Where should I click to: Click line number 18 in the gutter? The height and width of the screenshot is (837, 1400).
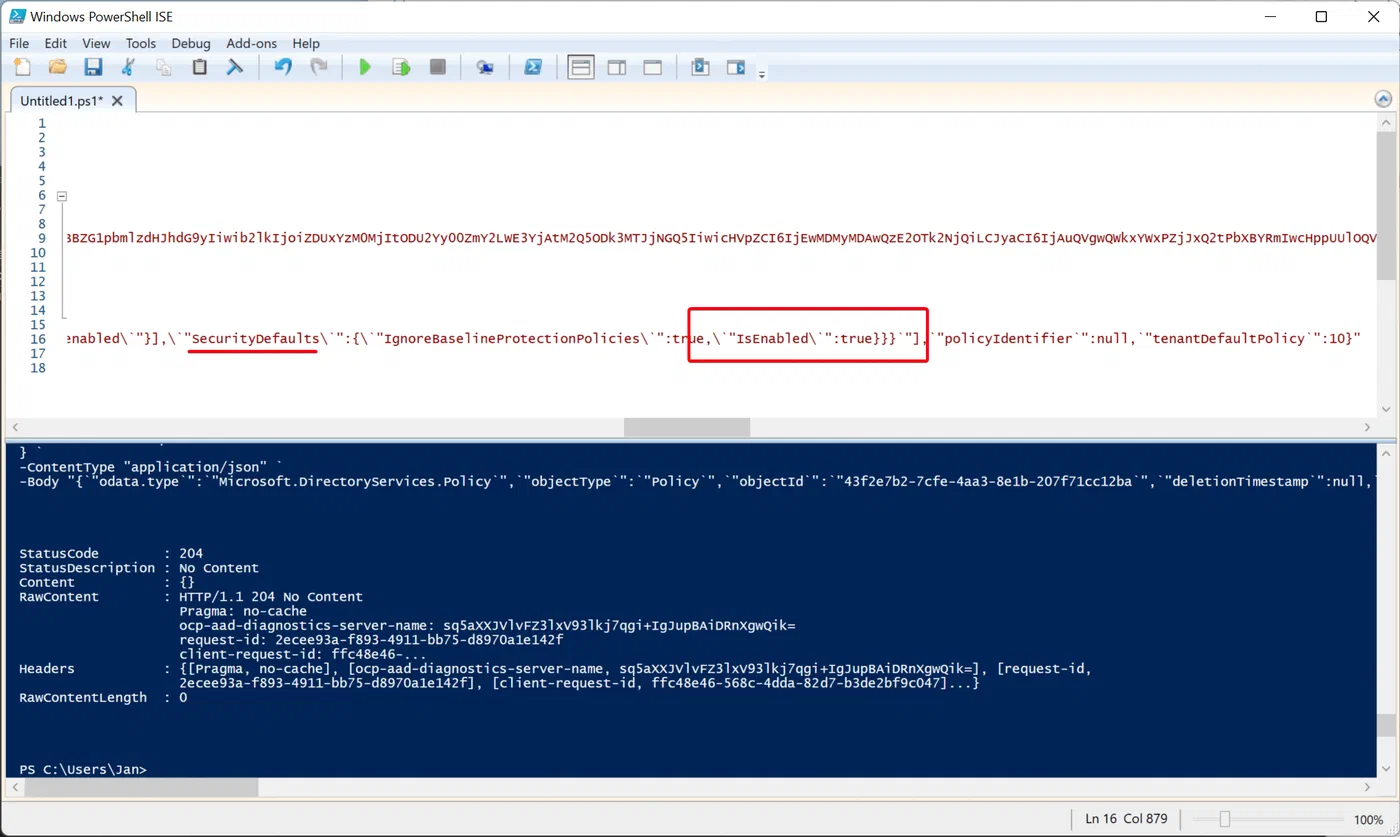click(38, 368)
